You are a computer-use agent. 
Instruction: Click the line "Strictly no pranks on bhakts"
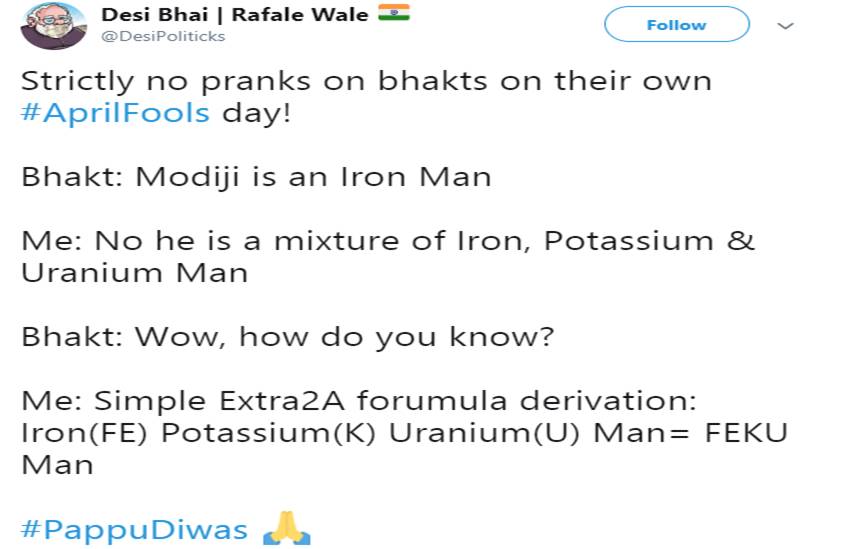pos(366,81)
